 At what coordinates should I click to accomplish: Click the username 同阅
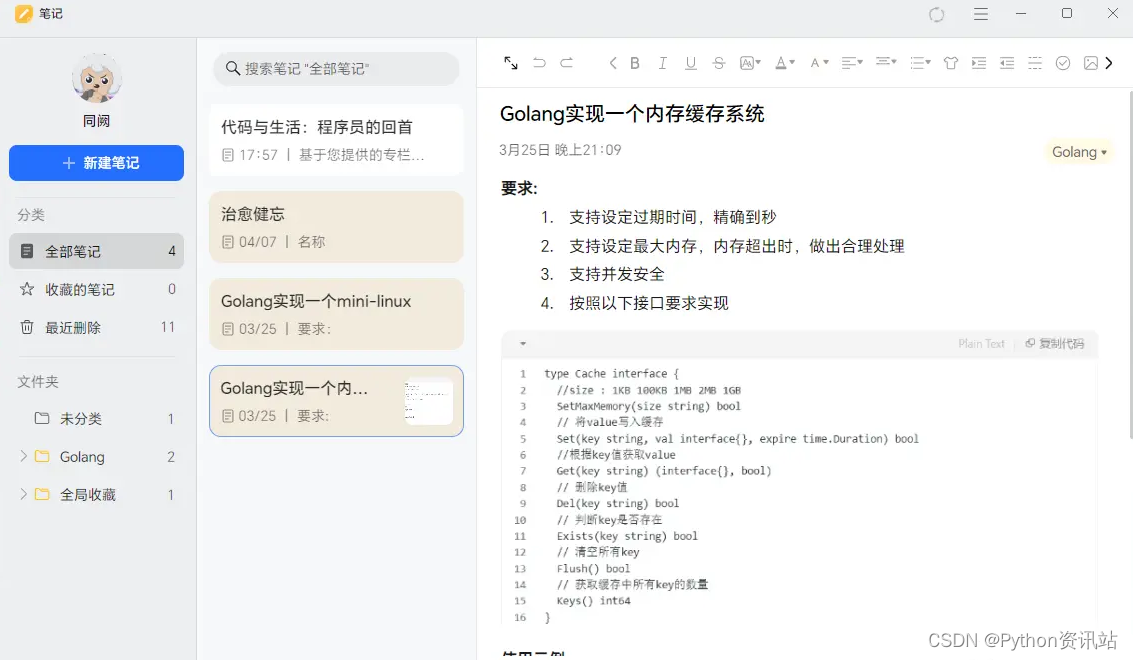pos(96,121)
